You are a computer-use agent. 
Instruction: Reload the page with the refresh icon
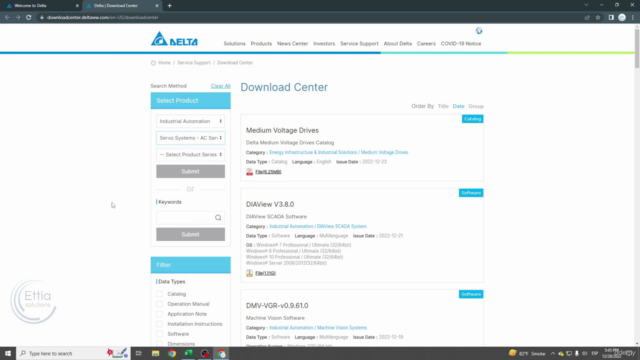click(x=29, y=17)
